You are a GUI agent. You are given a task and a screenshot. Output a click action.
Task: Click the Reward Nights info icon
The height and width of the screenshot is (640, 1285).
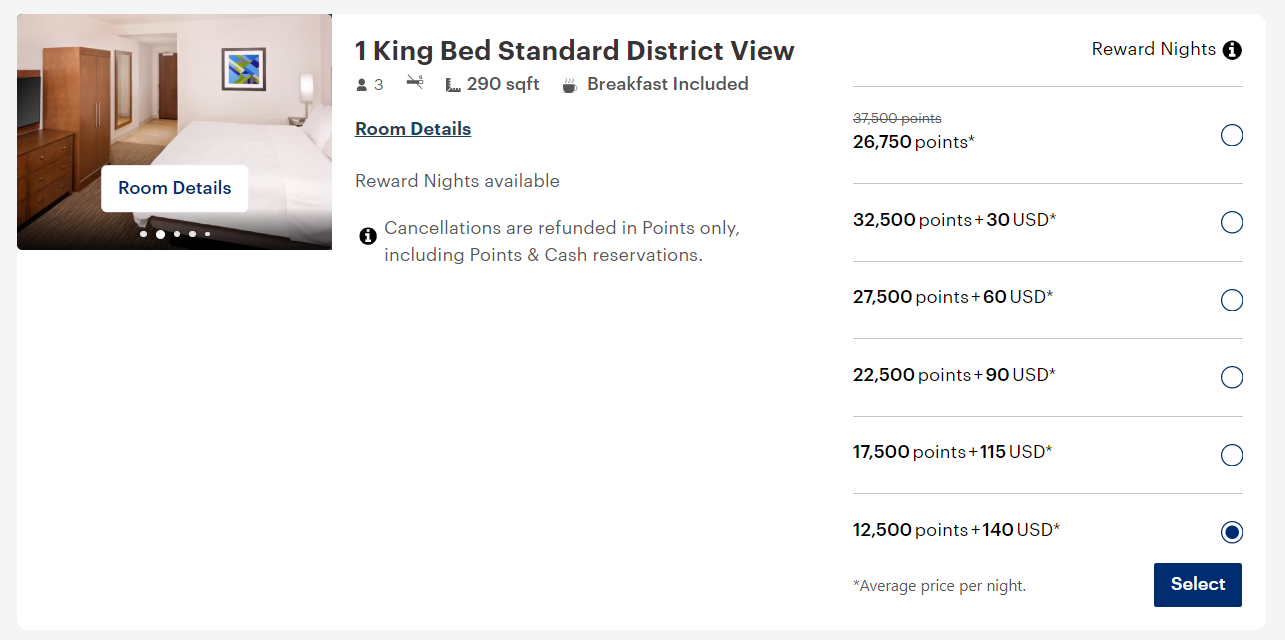tap(1232, 49)
